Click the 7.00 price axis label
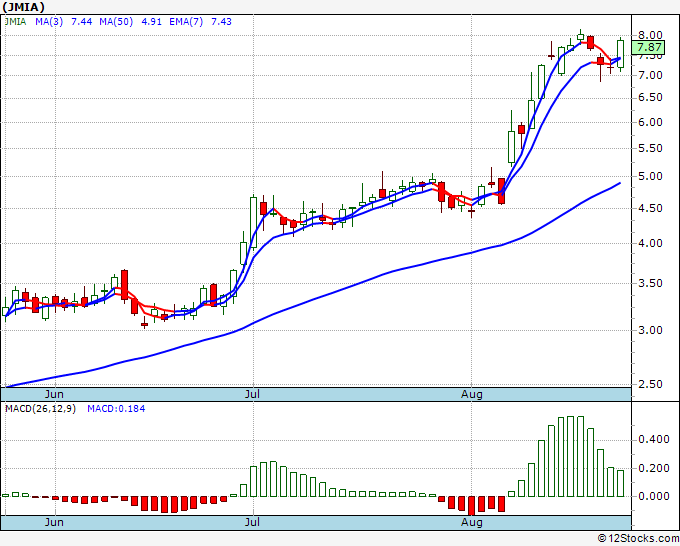Image resolution: width=680 pixels, height=546 pixels. pyautogui.click(x=650, y=75)
